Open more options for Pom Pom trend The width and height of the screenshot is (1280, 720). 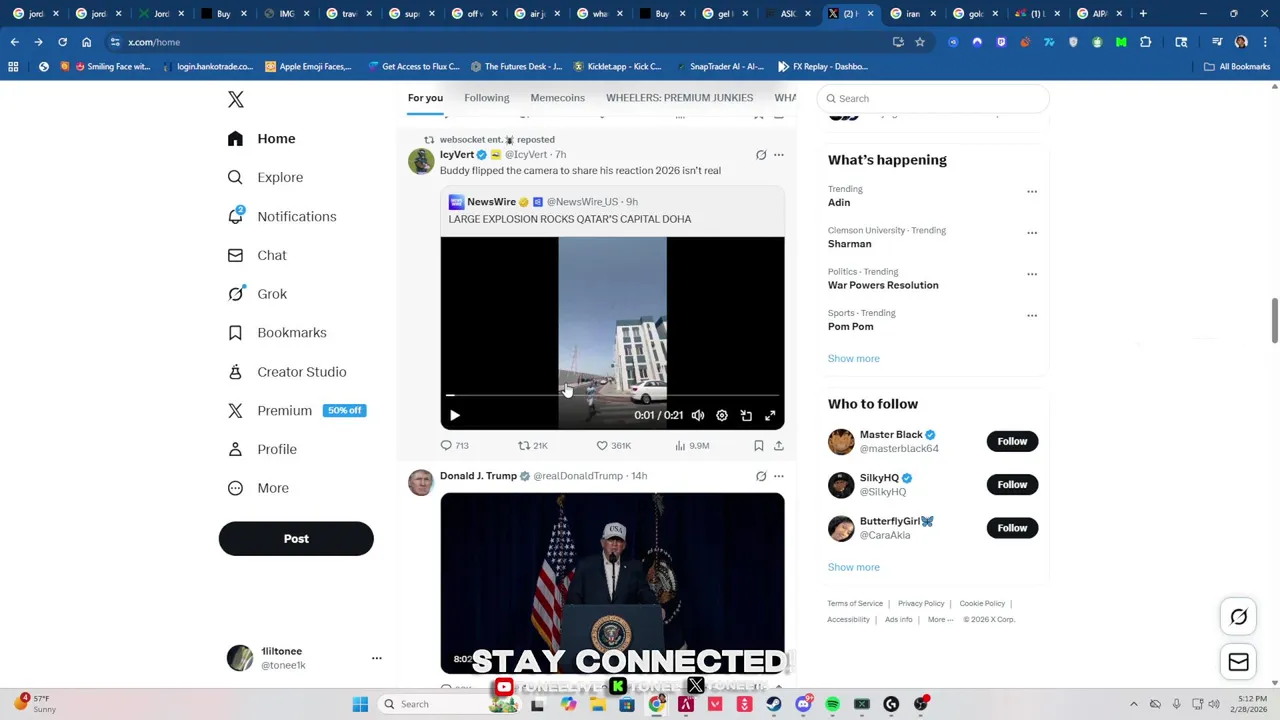pos(1032,315)
